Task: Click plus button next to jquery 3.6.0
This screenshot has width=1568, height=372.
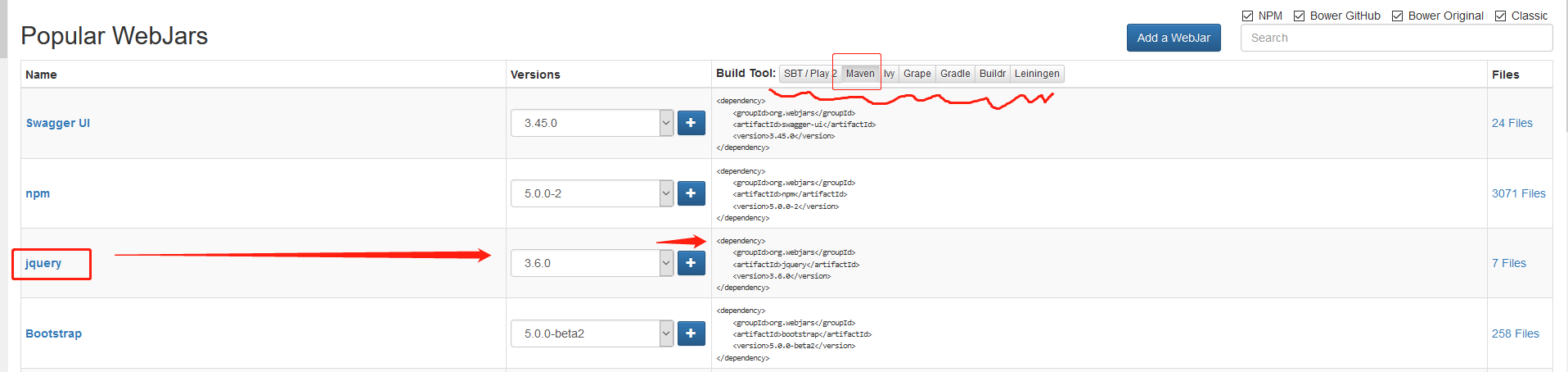Action: (x=691, y=263)
